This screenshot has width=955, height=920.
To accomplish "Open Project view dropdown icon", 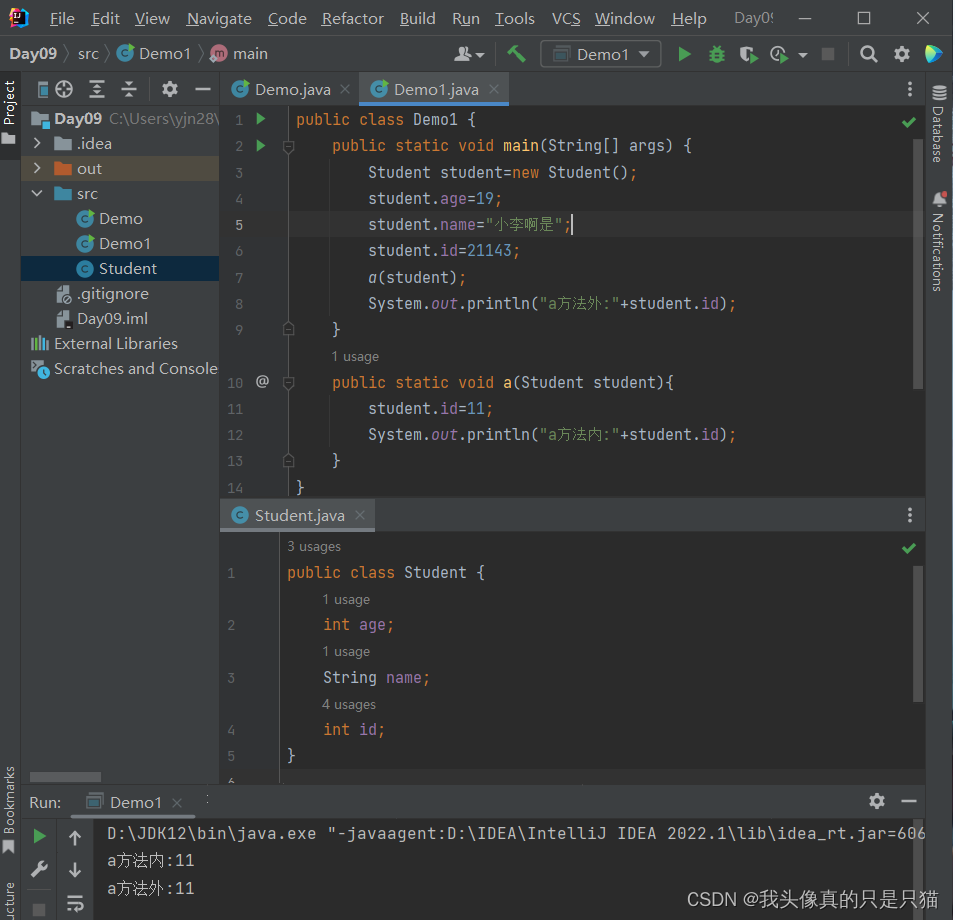I will coord(43,90).
